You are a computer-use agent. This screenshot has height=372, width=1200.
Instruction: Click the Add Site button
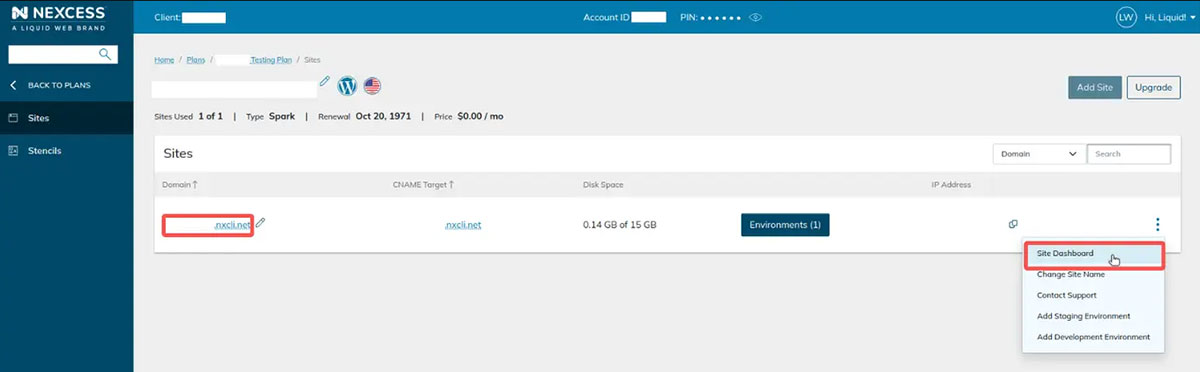[1094, 87]
